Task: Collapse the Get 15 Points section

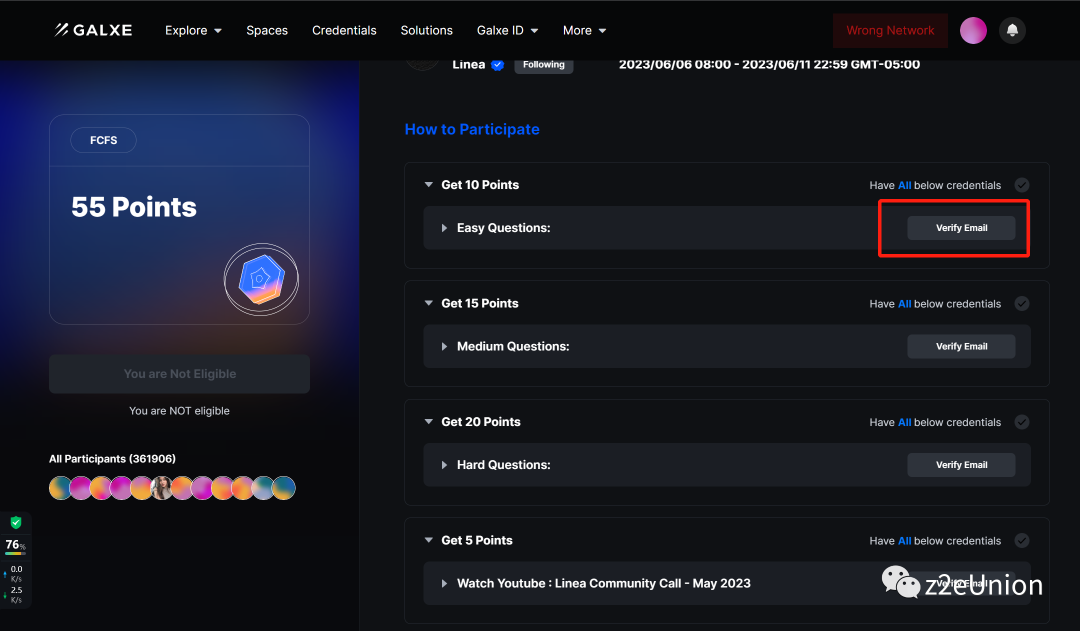Action: coord(429,304)
